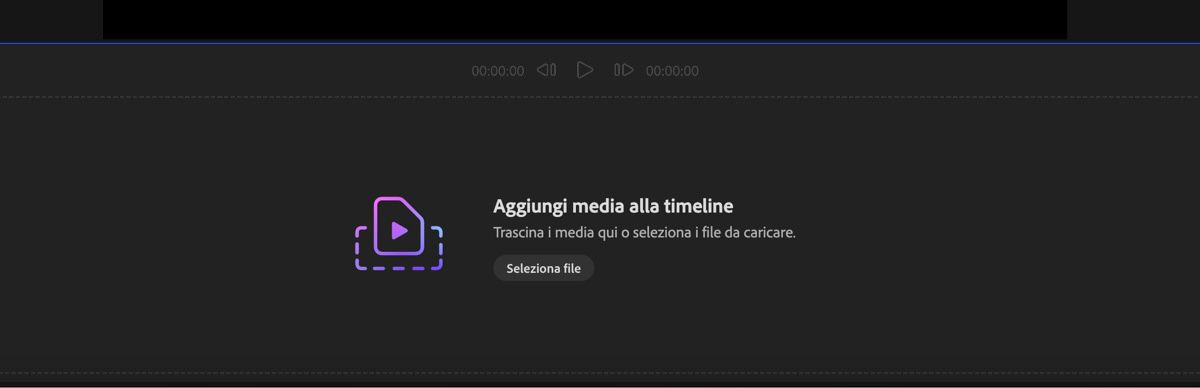The width and height of the screenshot is (1200, 388).
Task: Click the add media file icon
Action: 399,233
